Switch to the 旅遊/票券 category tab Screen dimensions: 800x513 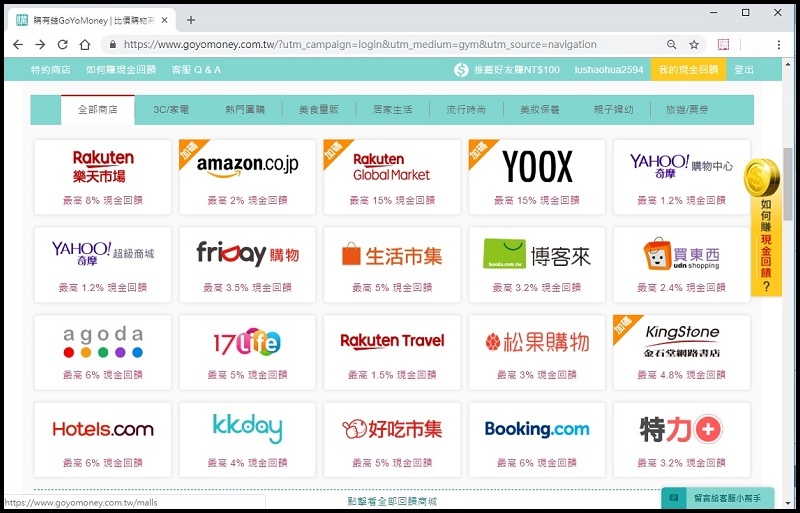[x=687, y=110]
